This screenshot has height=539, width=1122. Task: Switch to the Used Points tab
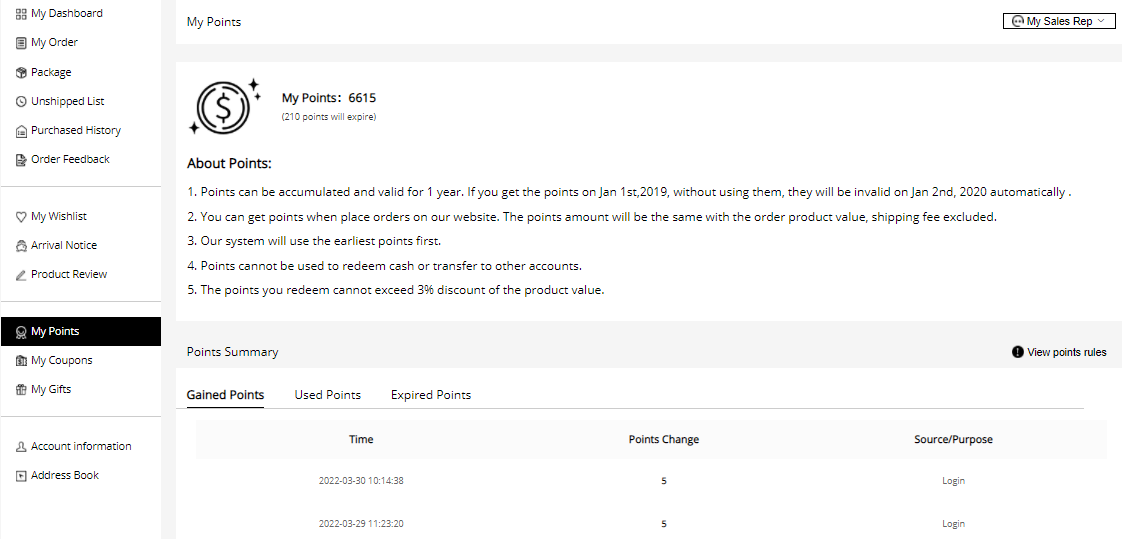328,395
